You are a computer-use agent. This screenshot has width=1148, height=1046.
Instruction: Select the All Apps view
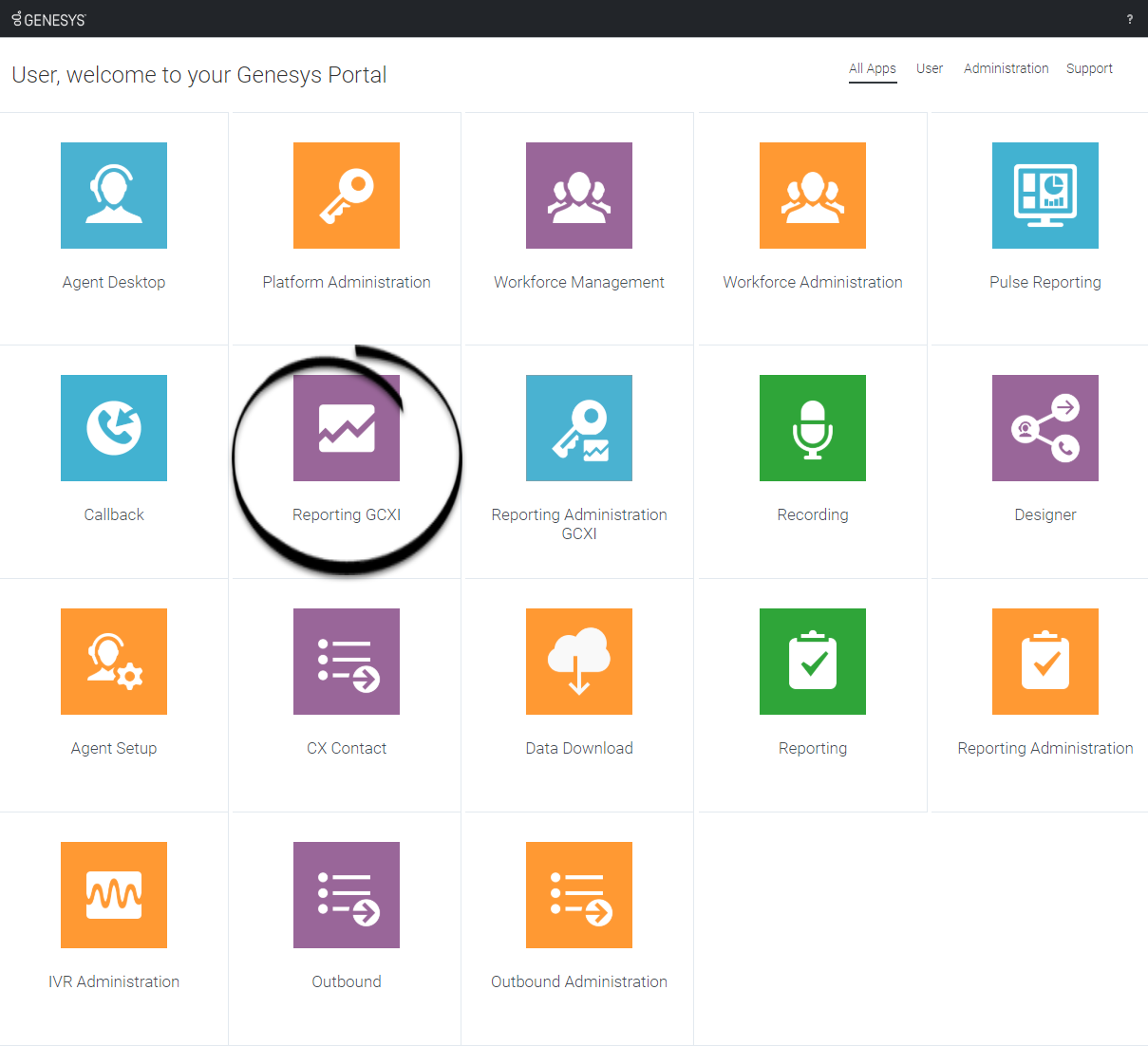coord(872,68)
